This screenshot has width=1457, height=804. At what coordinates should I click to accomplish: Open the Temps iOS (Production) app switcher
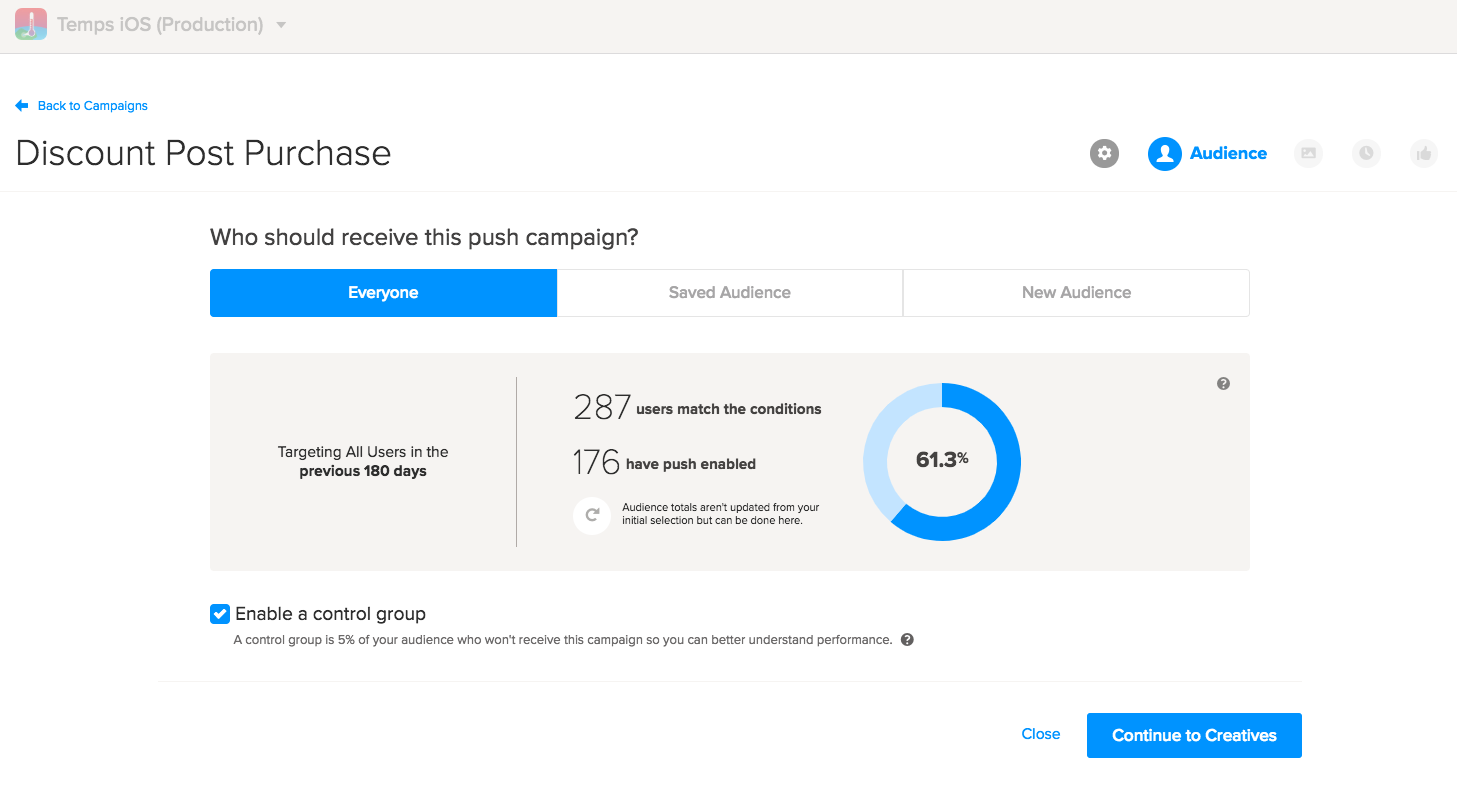pos(160,25)
